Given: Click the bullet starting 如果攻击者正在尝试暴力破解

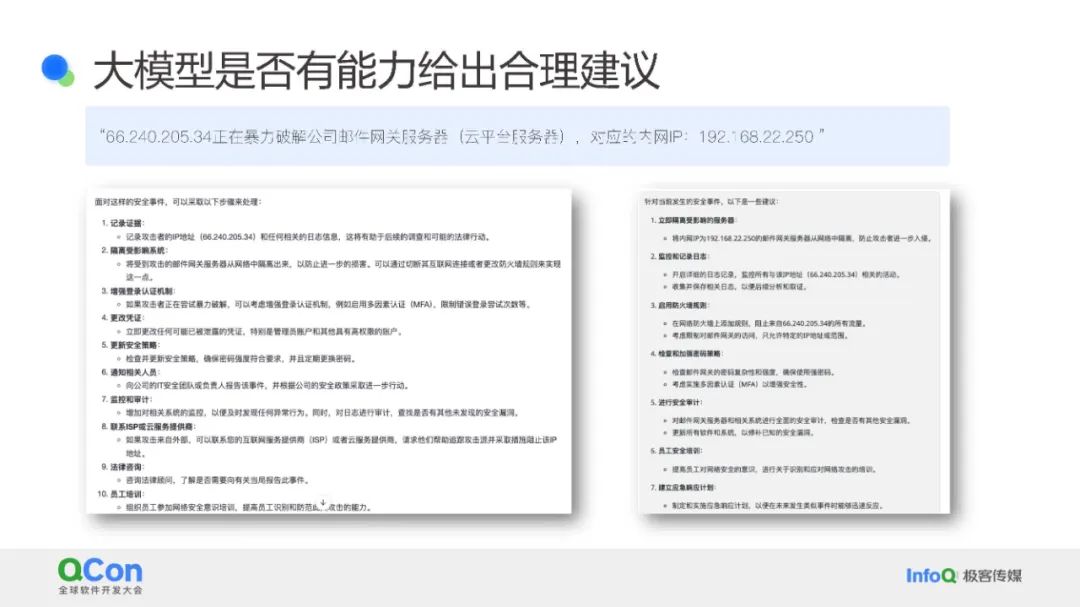Looking at the screenshot, I should pos(328,304).
